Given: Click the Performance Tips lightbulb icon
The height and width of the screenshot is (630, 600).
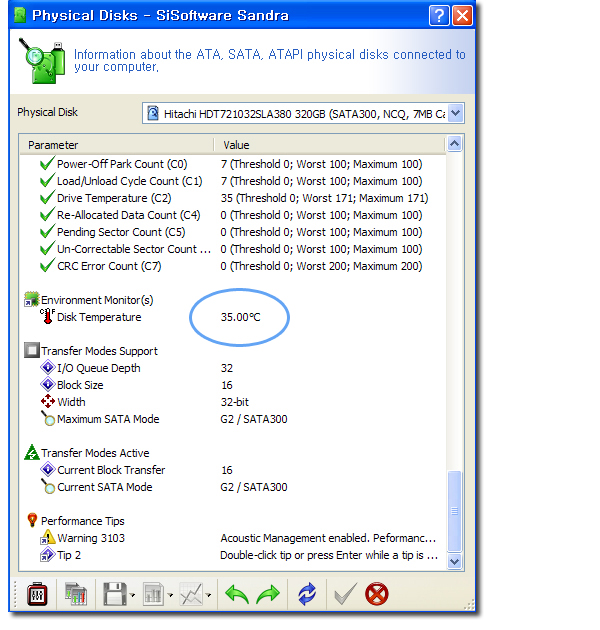Looking at the screenshot, I should (x=32, y=520).
